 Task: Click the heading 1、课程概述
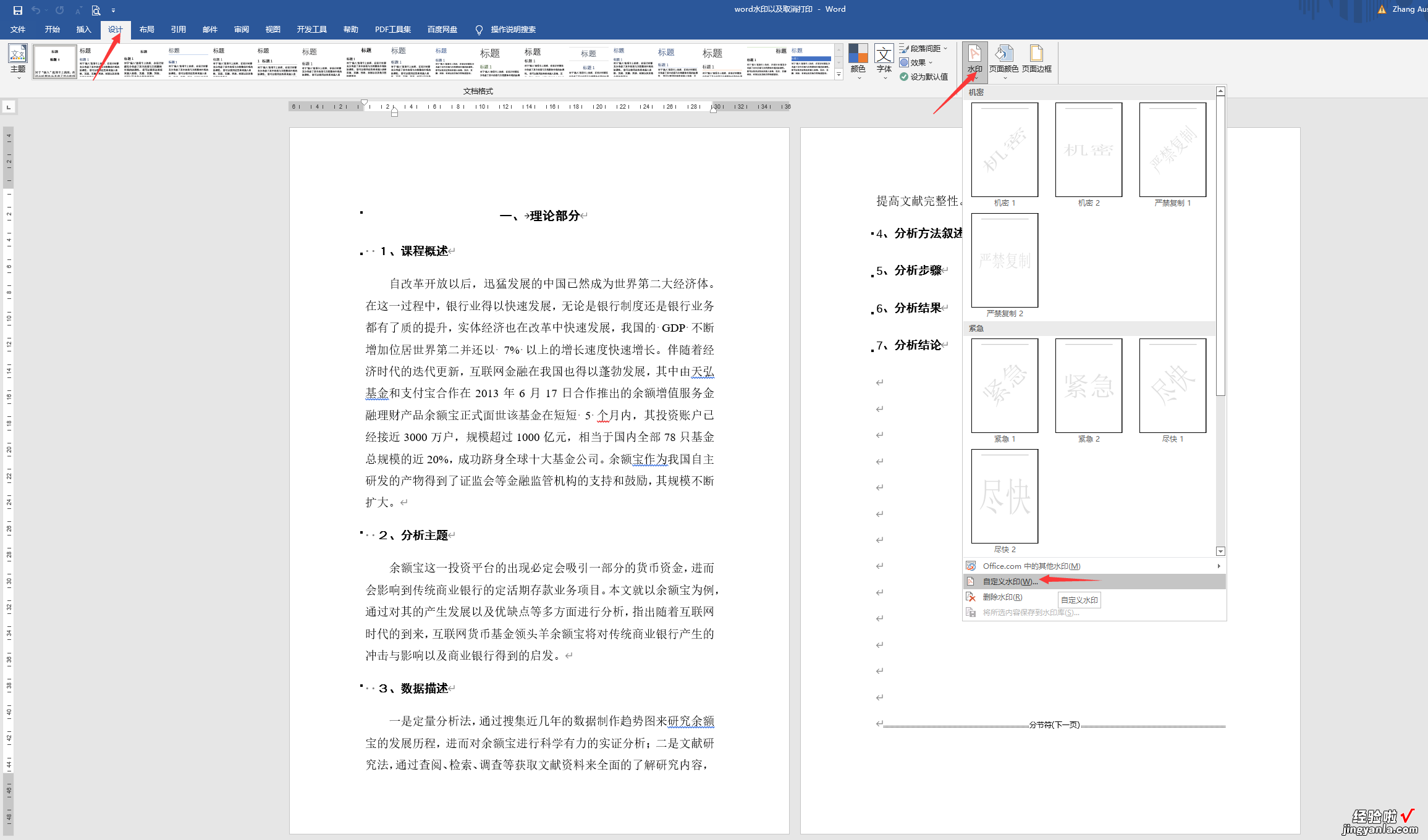point(413,251)
